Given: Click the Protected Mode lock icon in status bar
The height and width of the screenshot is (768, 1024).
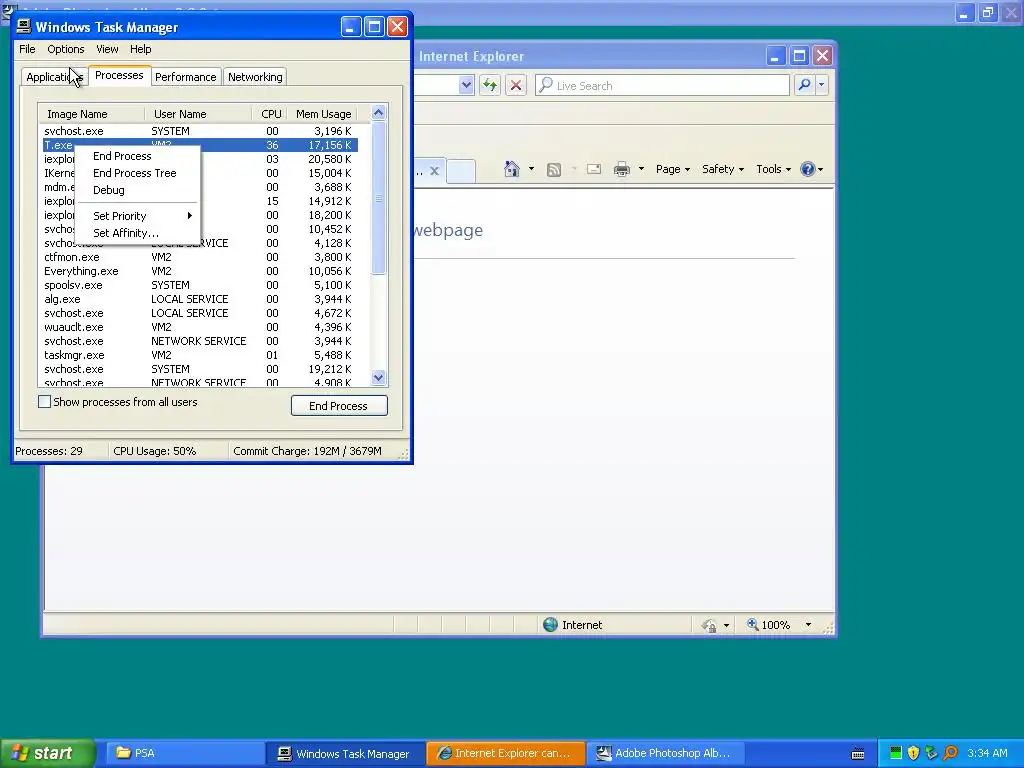Looking at the screenshot, I should 709,625.
